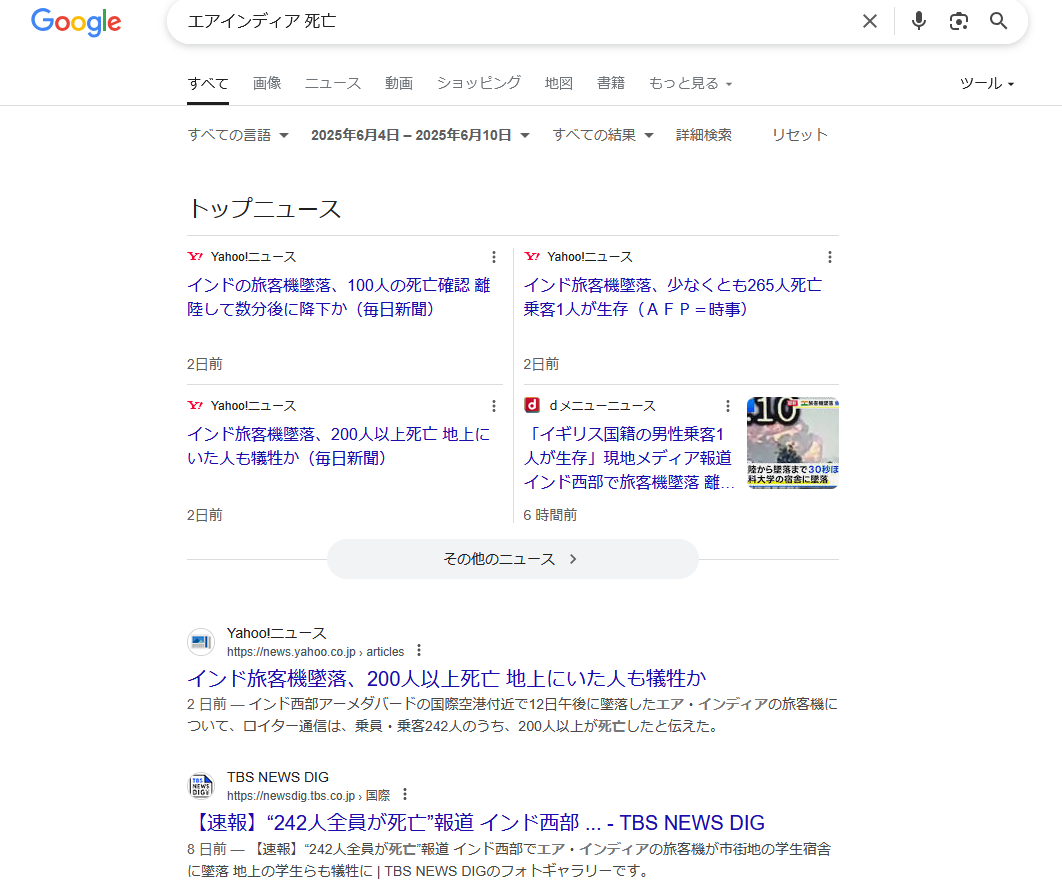Open options menu for dメニューニュース card
The width and height of the screenshot is (1062, 885).
(x=727, y=406)
